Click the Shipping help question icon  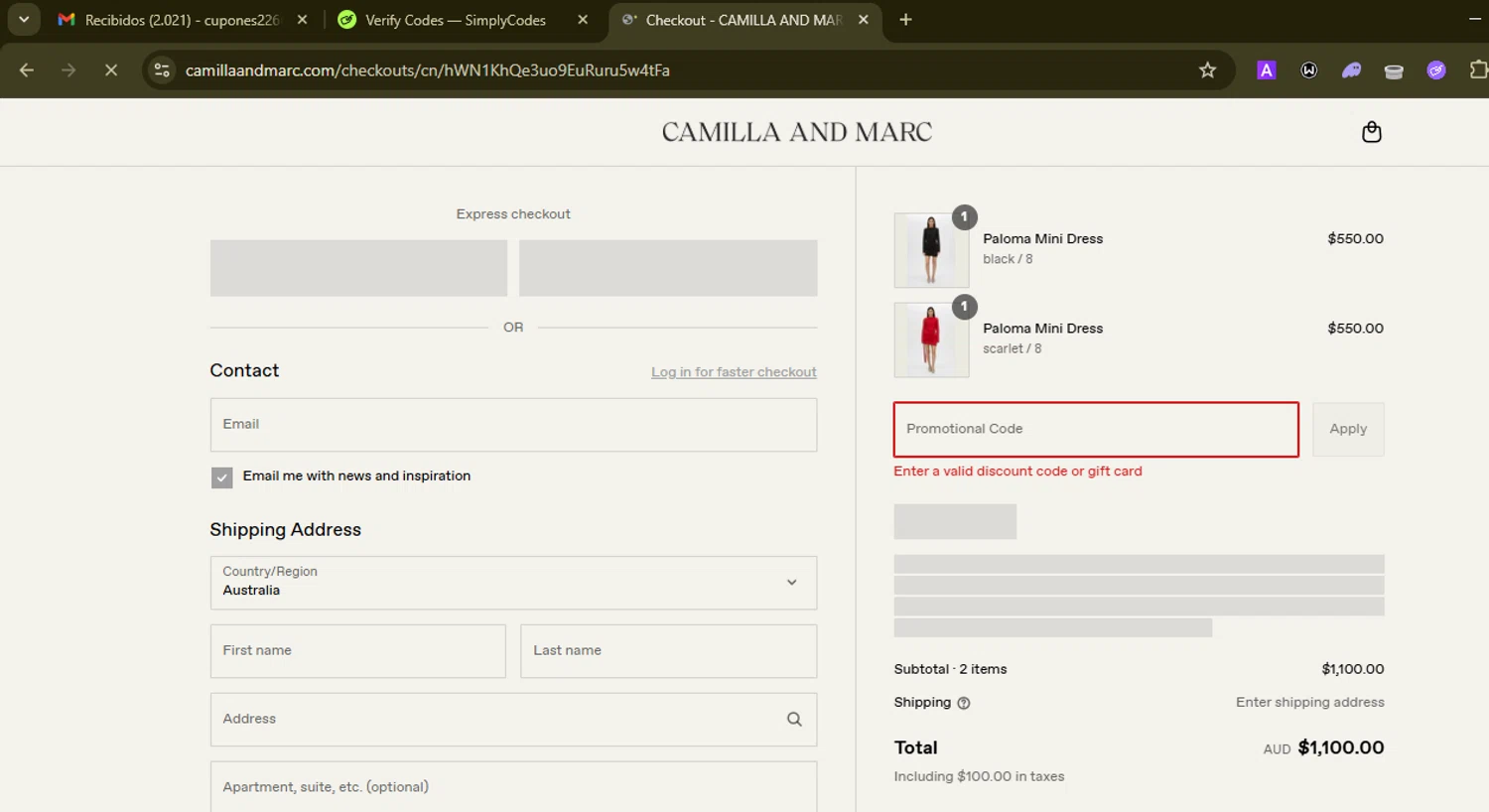click(x=963, y=703)
